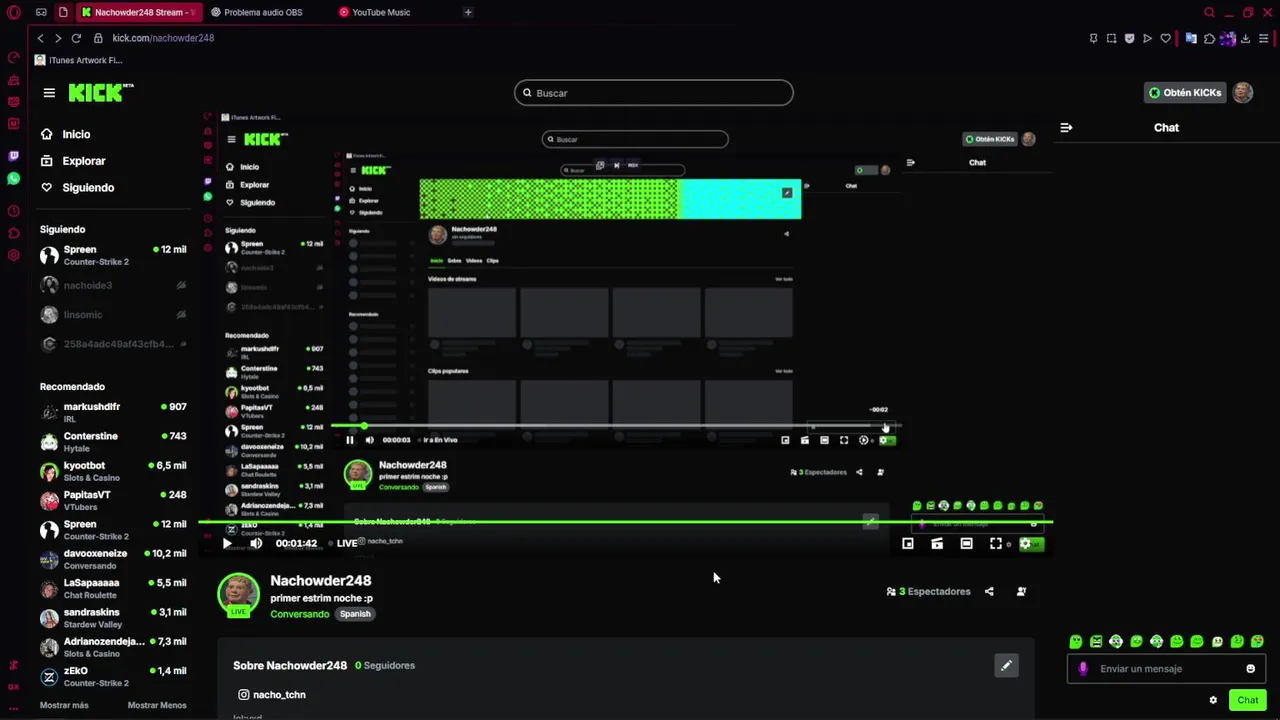Edit the Sobre Nachowder248 section
The width and height of the screenshot is (1280, 720).
click(x=1006, y=665)
